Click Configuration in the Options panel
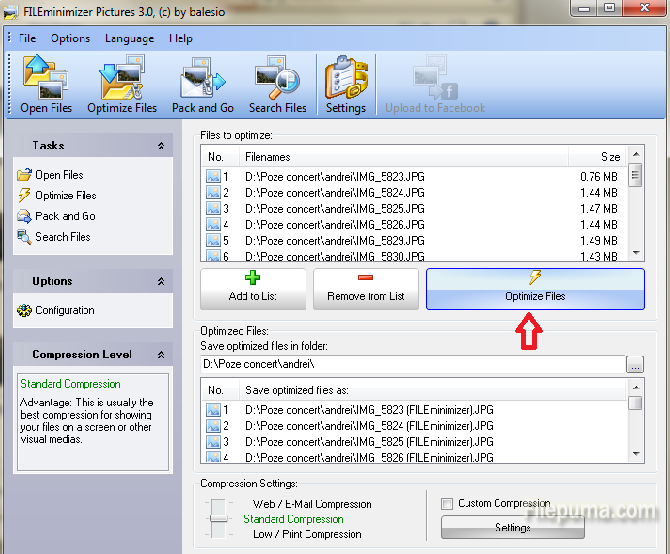The width and height of the screenshot is (670, 554). (x=64, y=310)
